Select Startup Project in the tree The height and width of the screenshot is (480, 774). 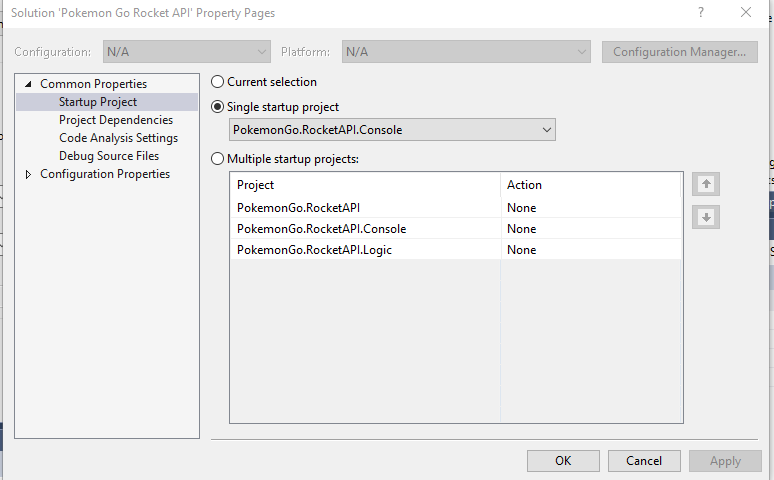coord(98,102)
